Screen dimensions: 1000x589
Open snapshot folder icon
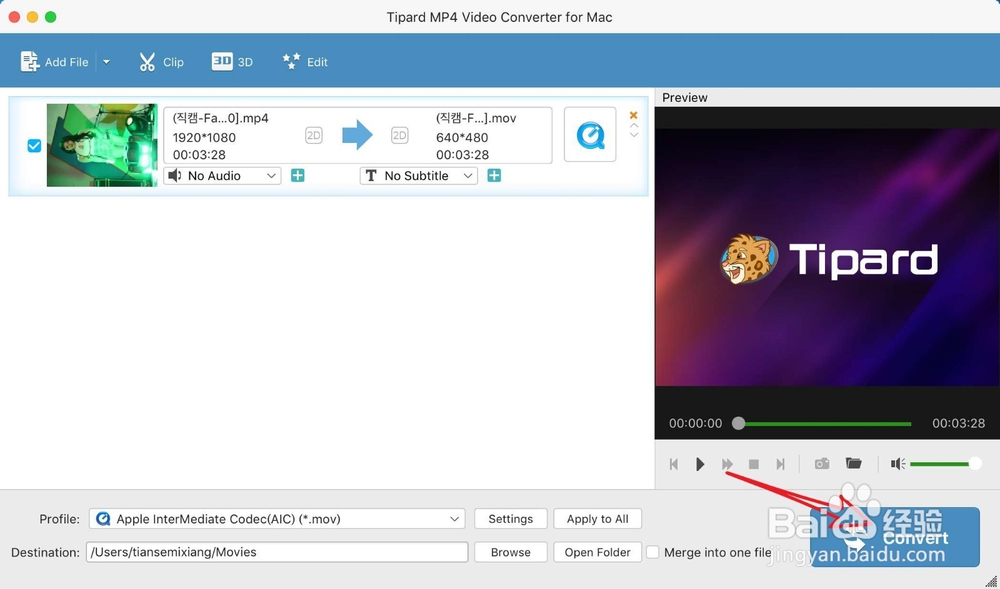pyautogui.click(x=853, y=463)
